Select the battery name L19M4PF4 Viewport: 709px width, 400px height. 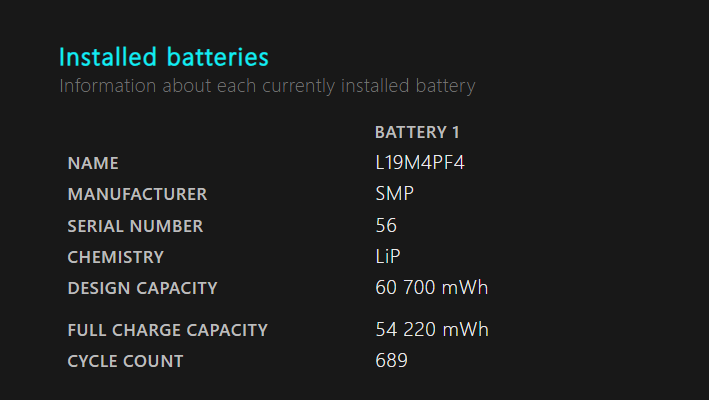(420, 163)
